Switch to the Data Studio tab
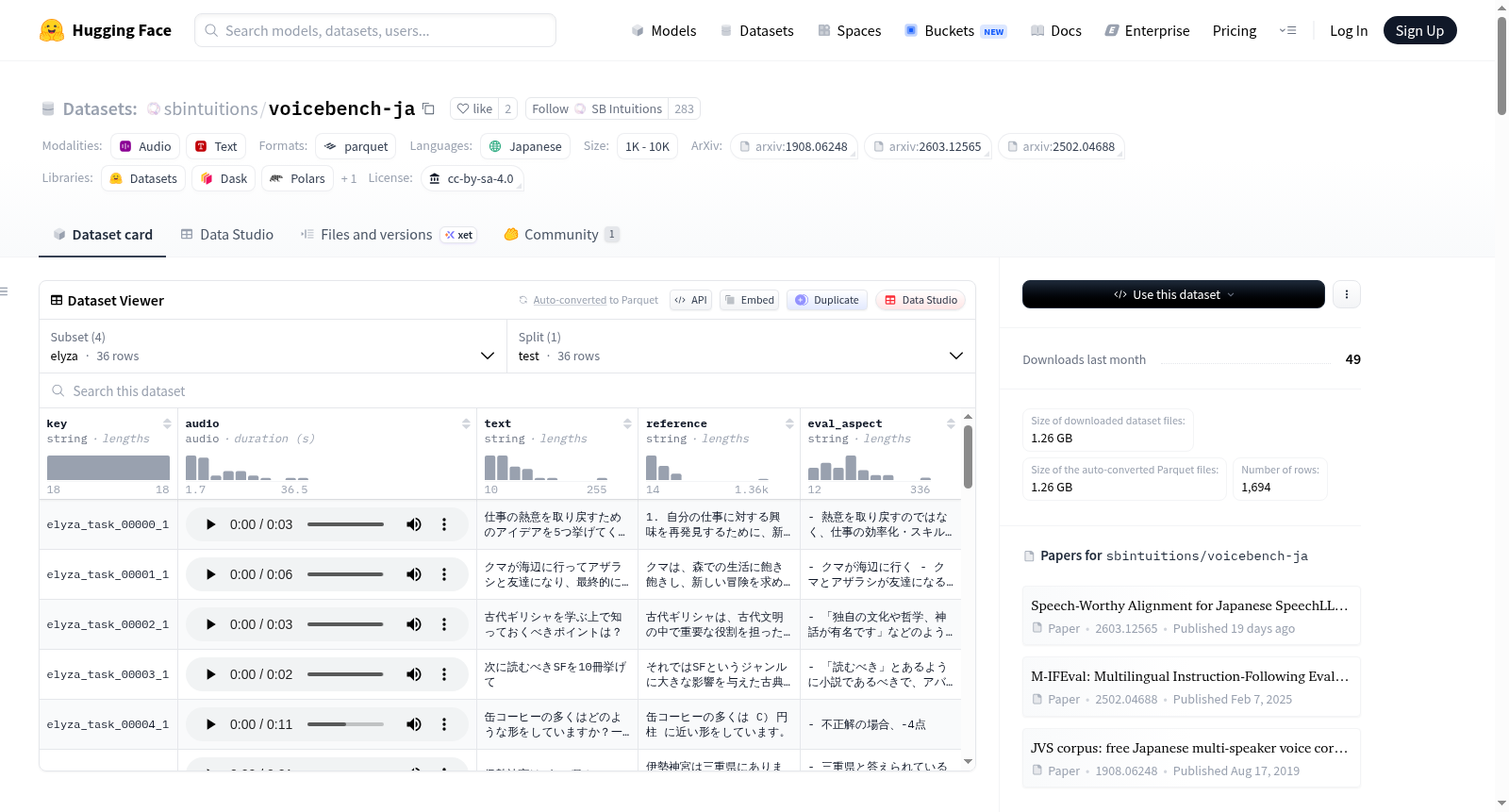1509x812 pixels. coord(226,235)
